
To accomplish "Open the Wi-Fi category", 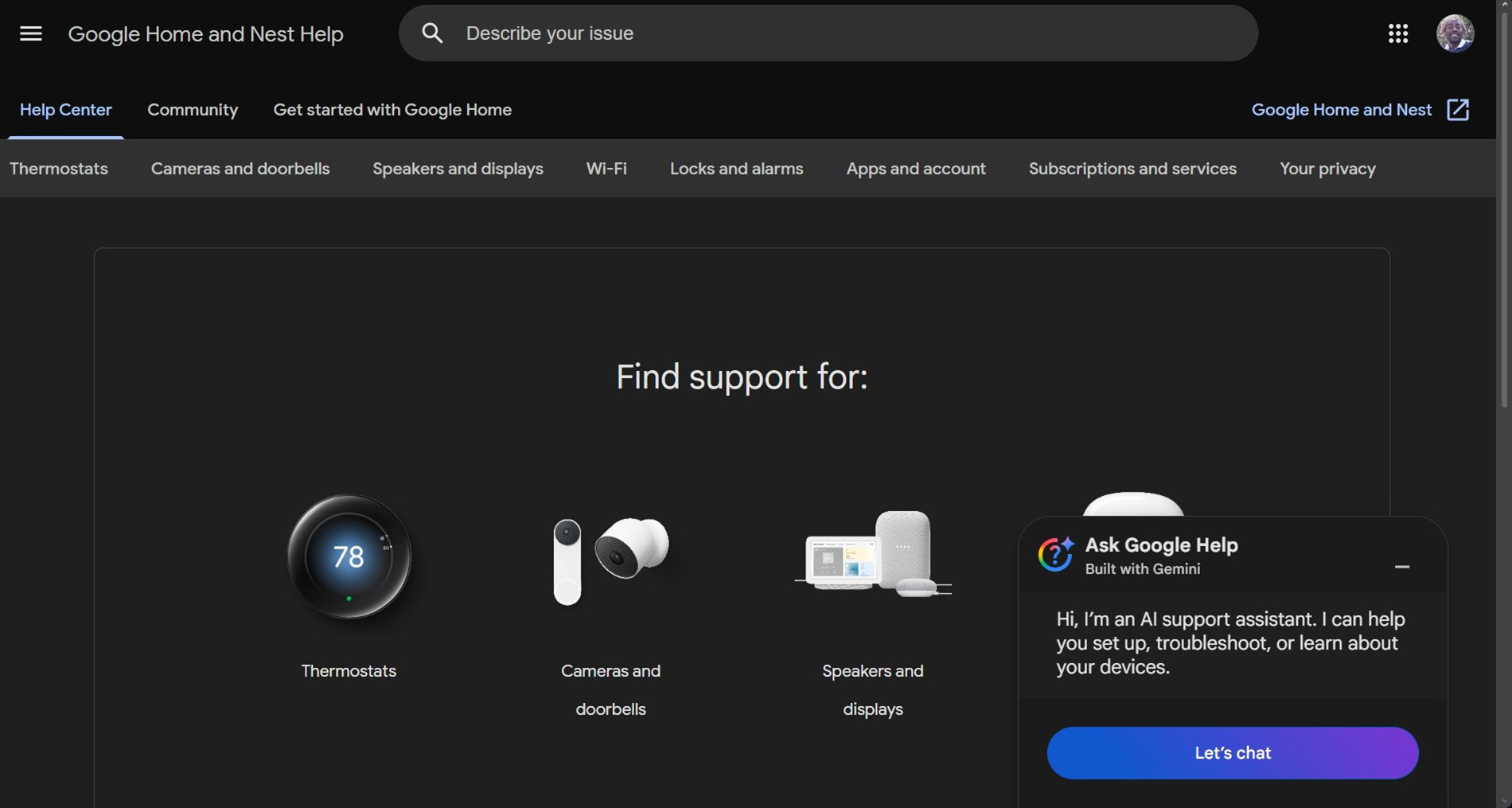I will tap(606, 169).
